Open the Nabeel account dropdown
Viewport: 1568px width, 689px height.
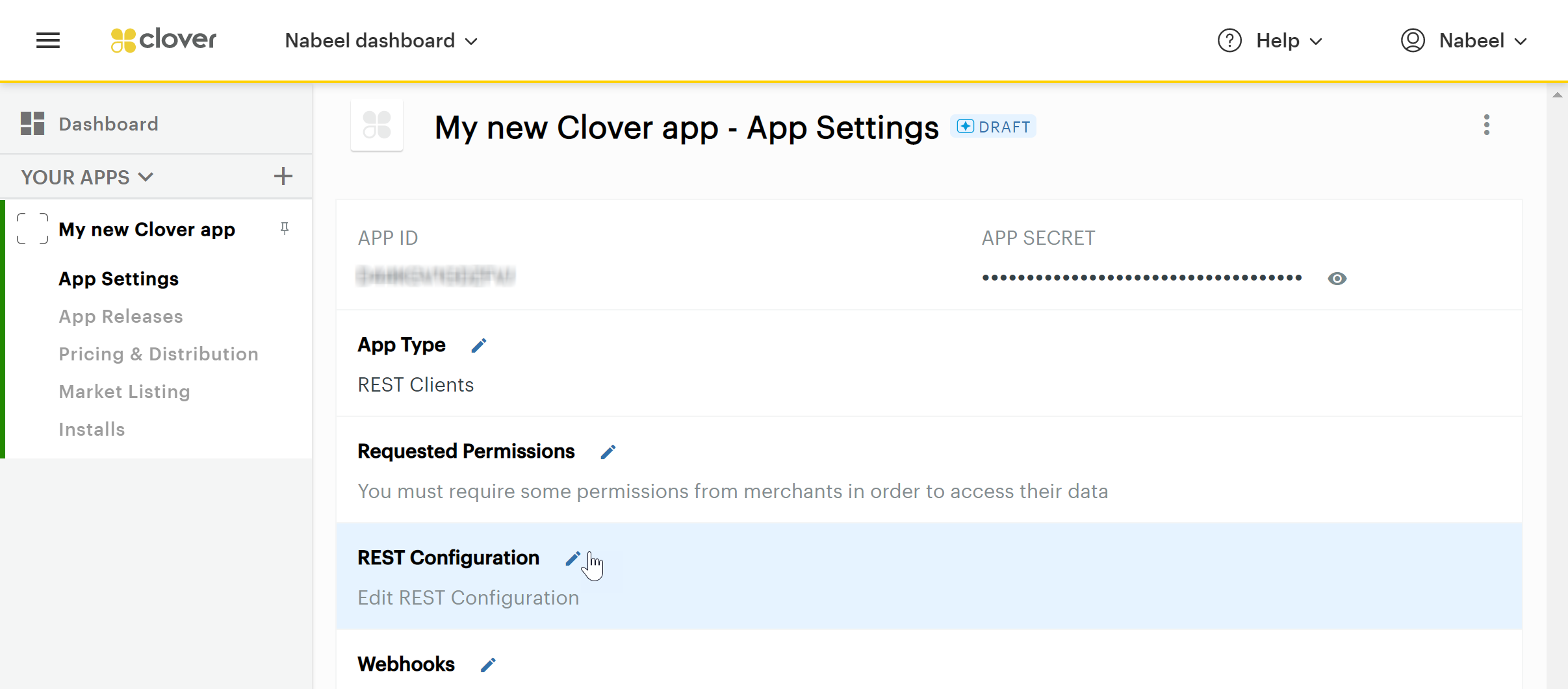click(x=1483, y=41)
